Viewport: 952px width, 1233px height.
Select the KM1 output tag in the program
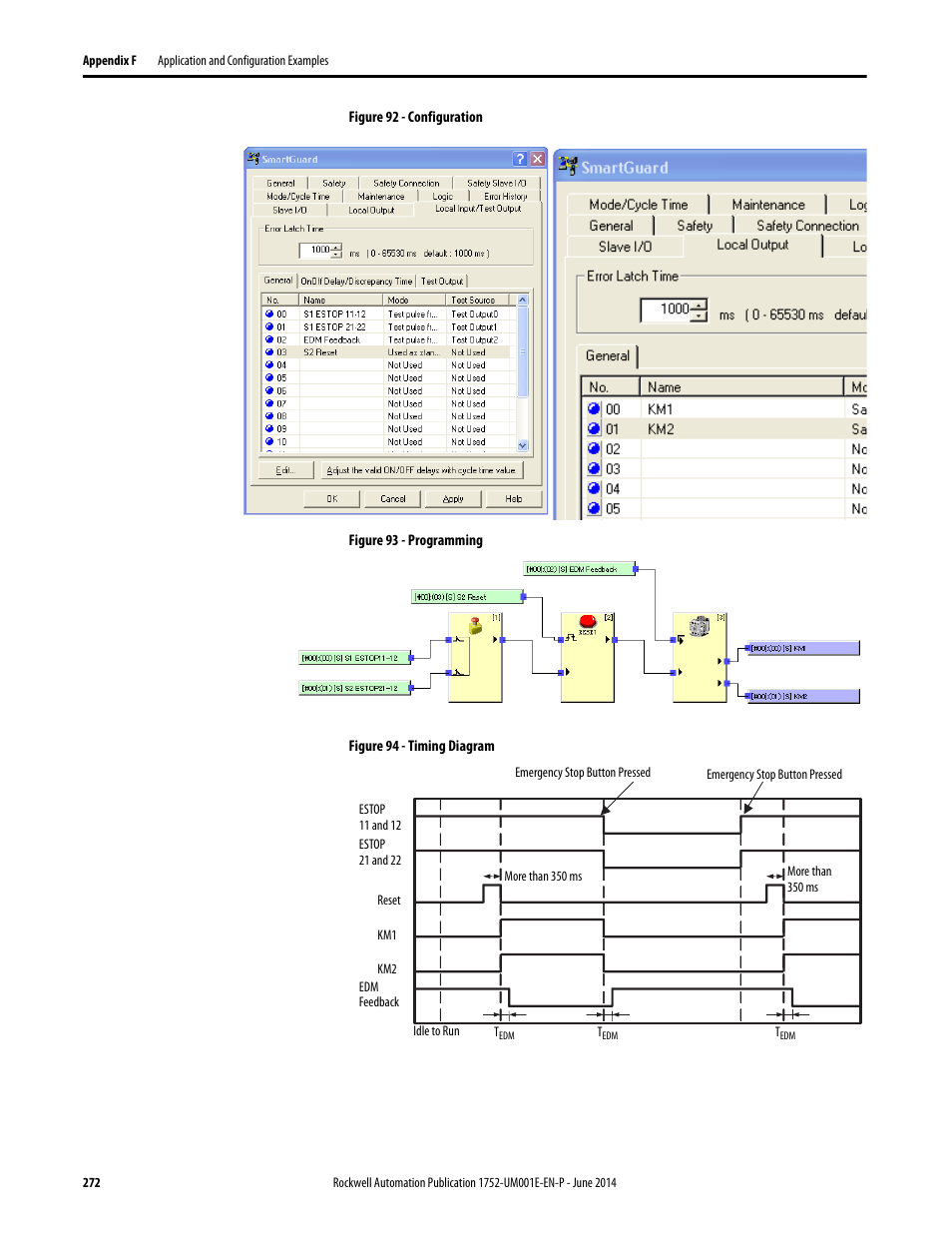(x=803, y=648)
